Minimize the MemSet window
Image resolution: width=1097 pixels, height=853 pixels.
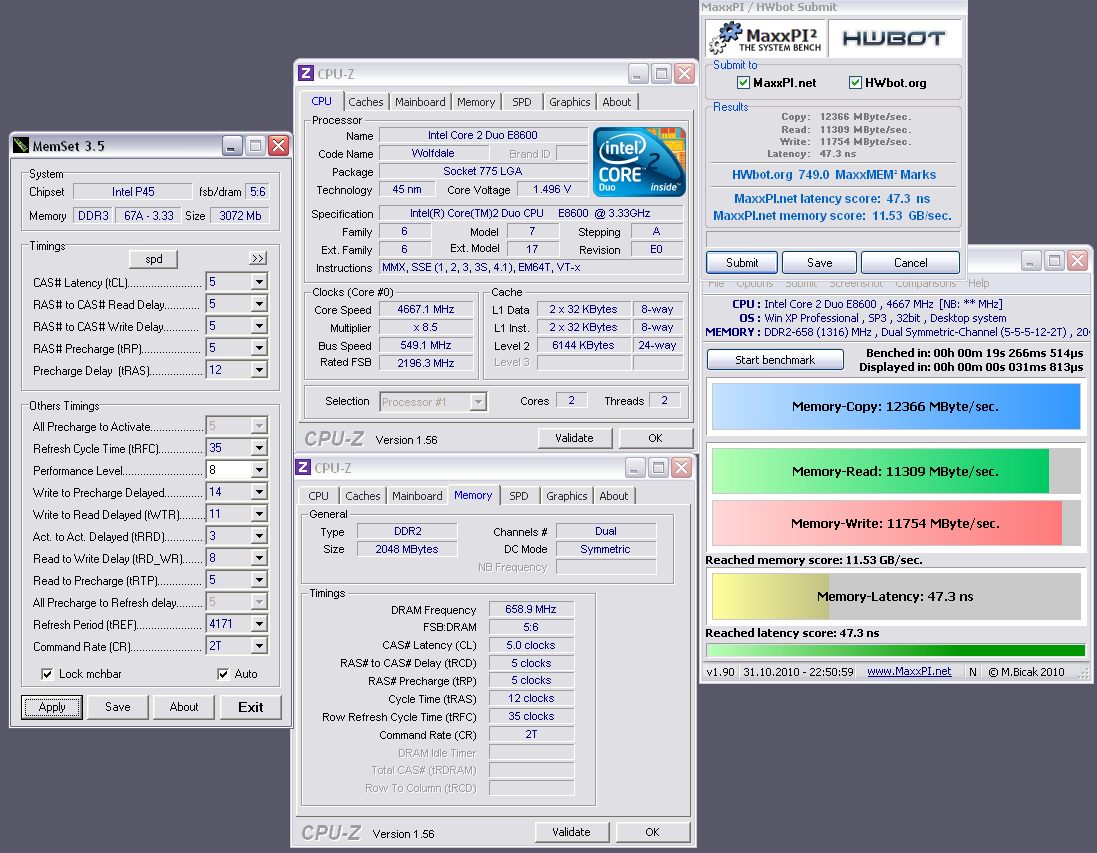pos(232,146)
